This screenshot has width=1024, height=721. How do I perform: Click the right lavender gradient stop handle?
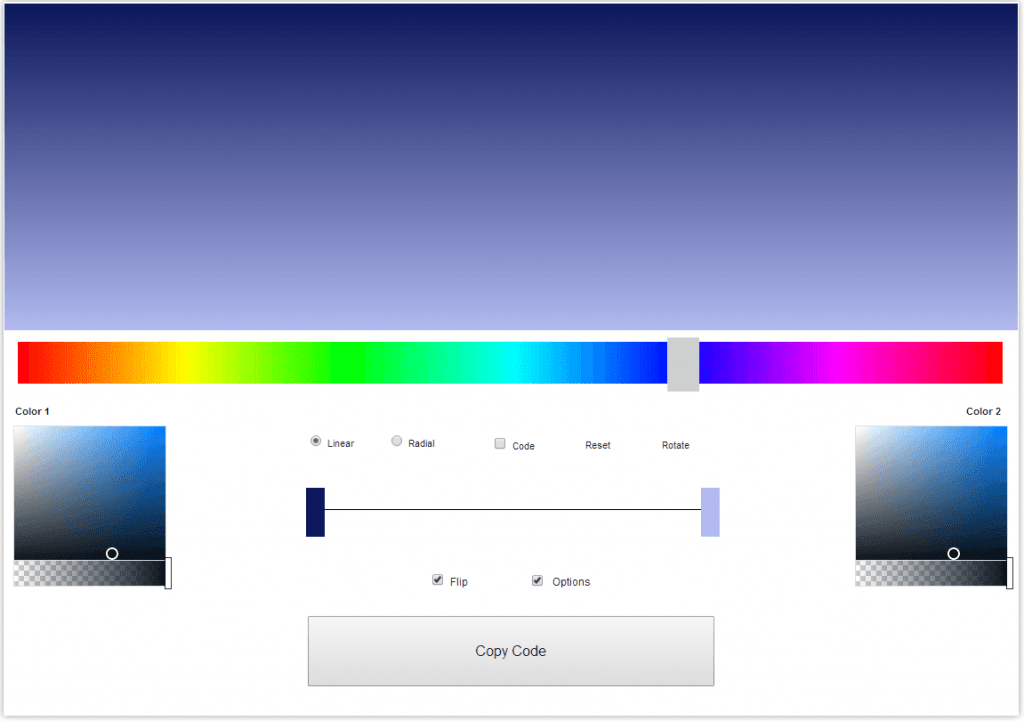pos(710,511)
